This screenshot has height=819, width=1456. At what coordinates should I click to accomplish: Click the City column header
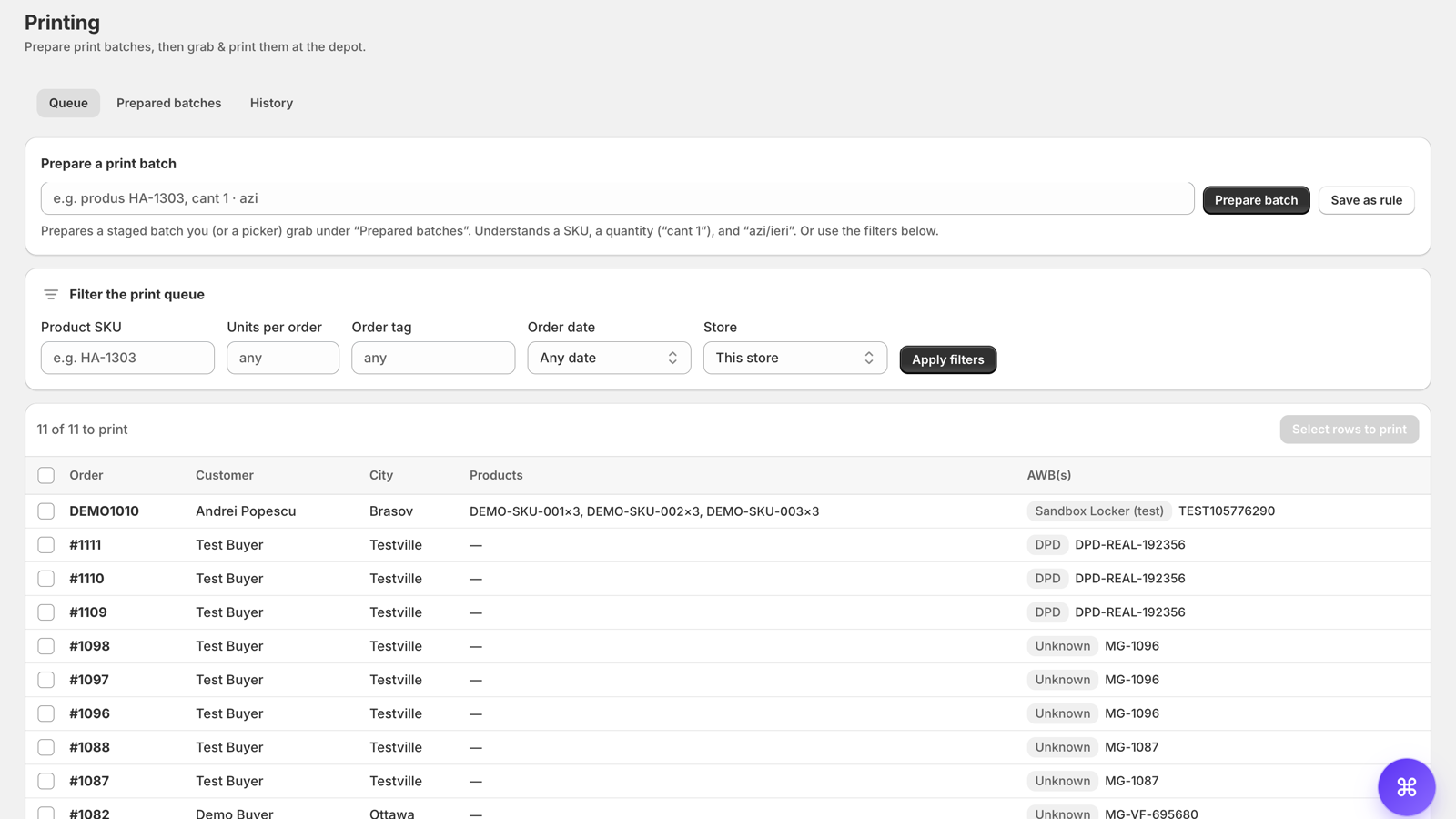[381, 475]
